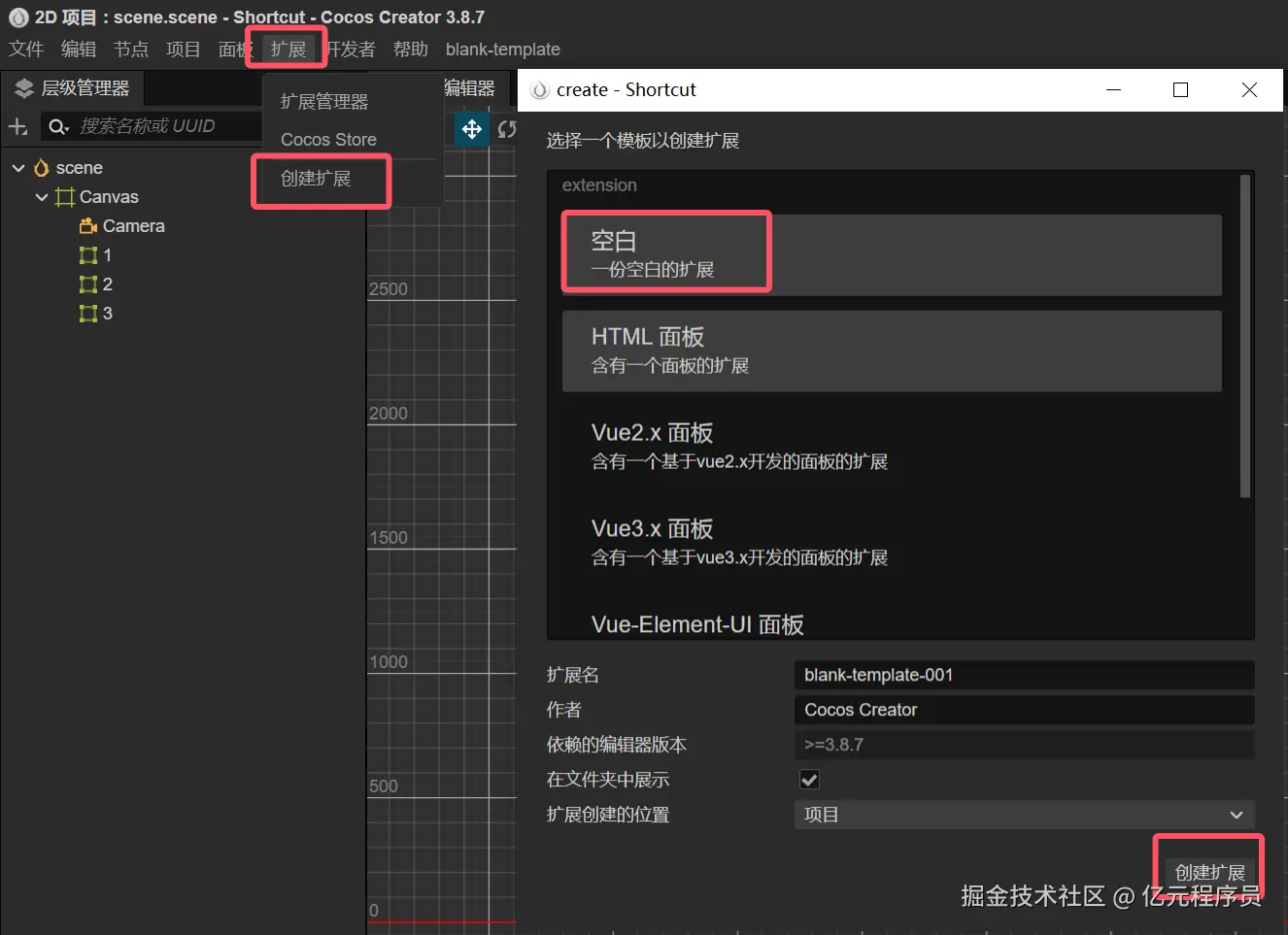Open the extension location dropdown
This screenshot has height=935, width=1288.
coord(1025,815)
